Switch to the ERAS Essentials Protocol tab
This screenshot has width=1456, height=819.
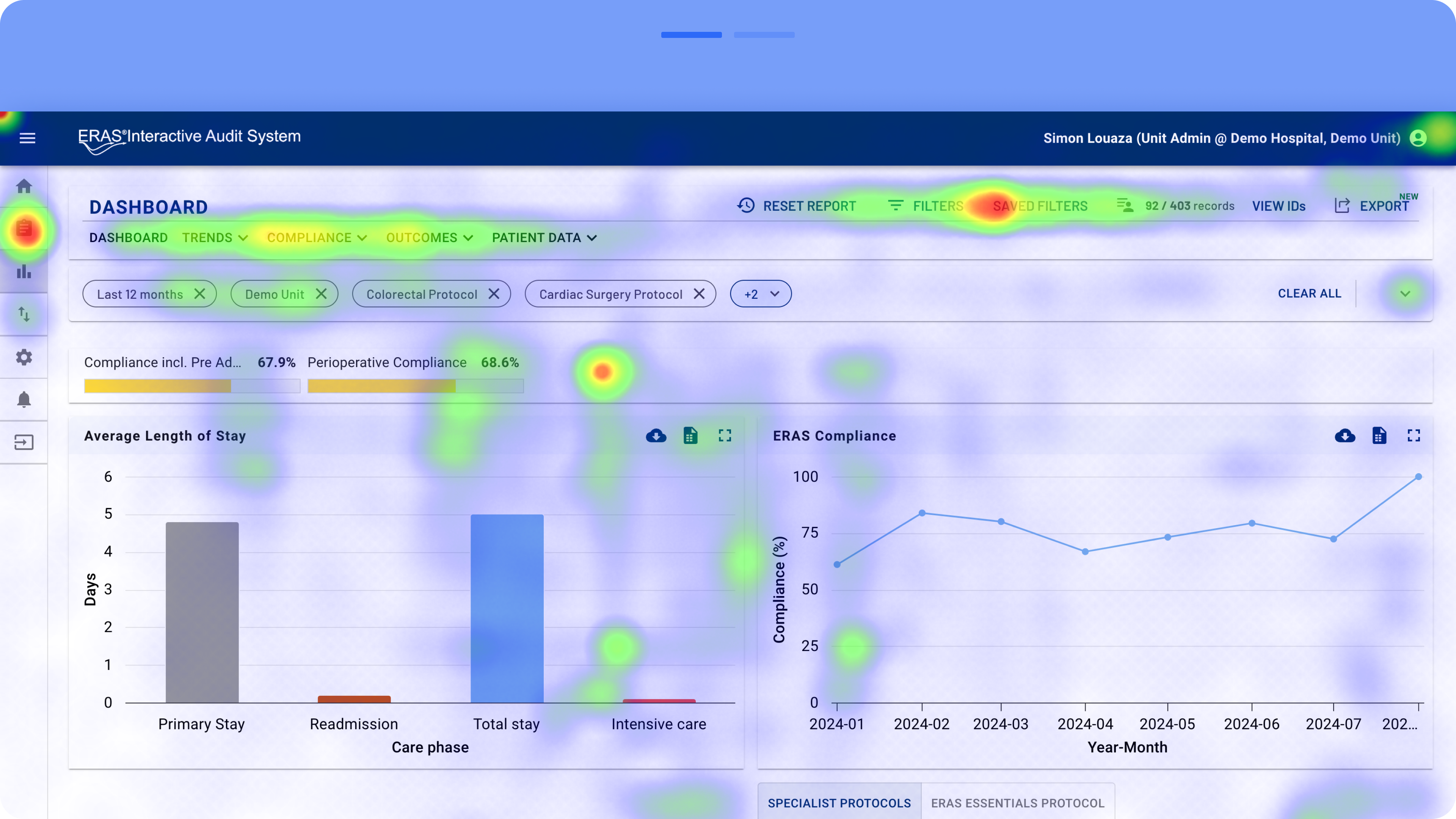coord(1017,803)
